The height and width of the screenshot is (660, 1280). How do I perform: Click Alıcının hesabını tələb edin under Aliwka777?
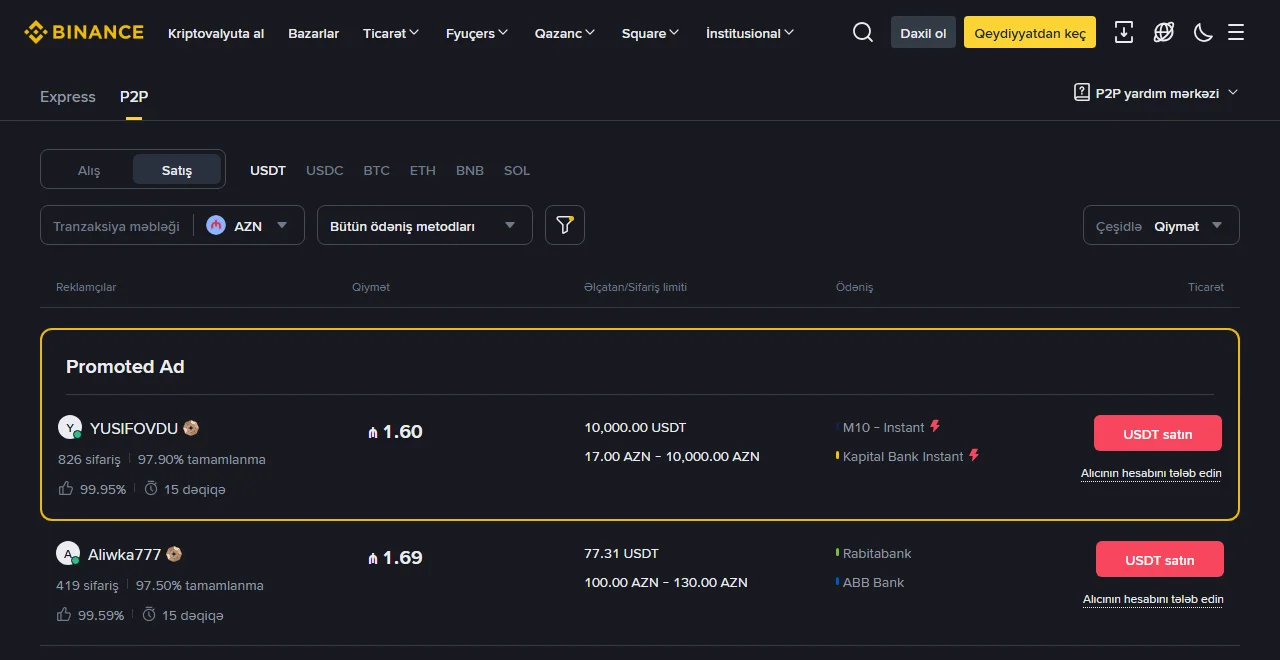click(x=1153, y=599)
